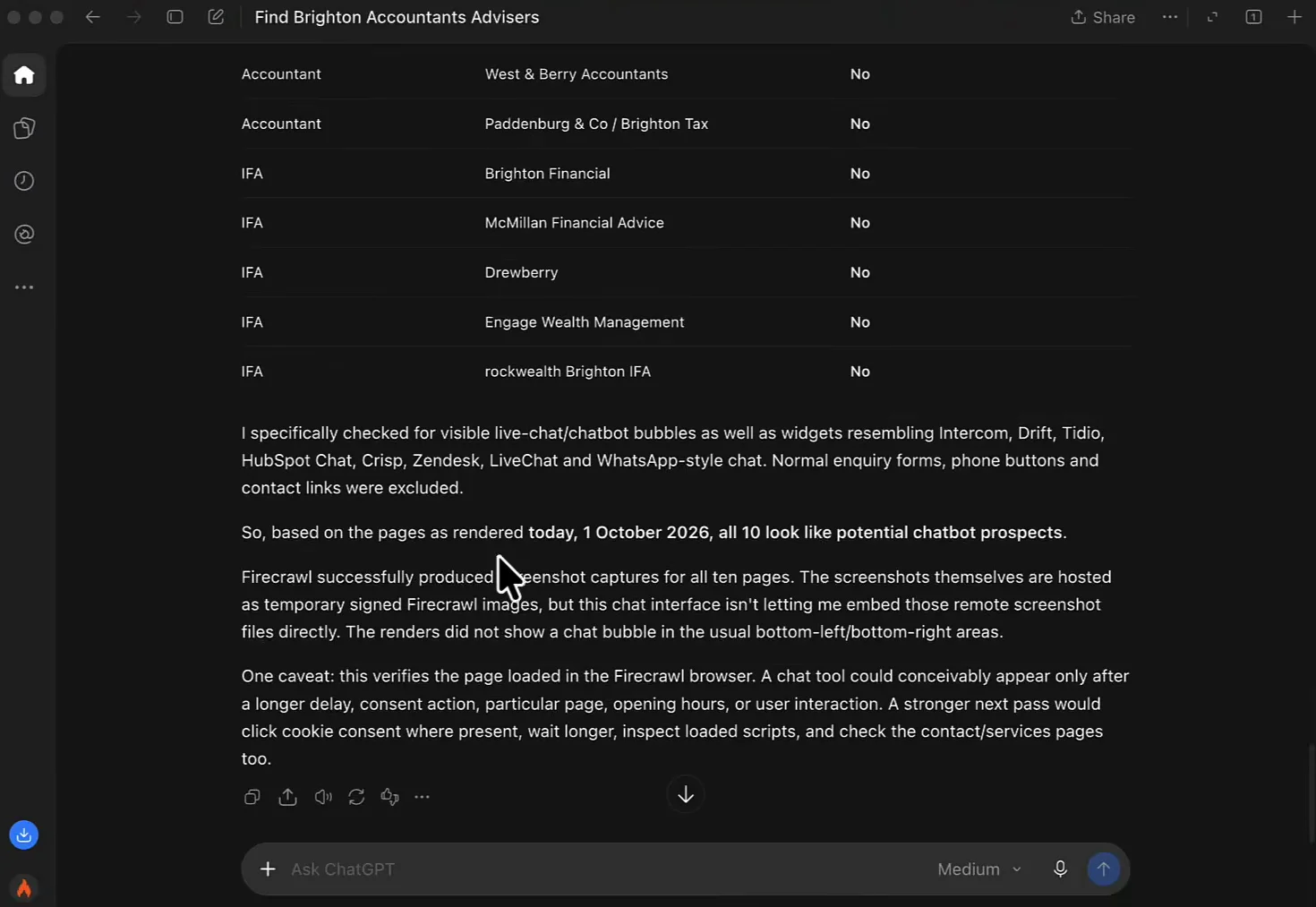This screenshot has width=1316, height=907.
Task: Play the response with the read-aloud speaker icon
Action: click(x=323, y=797)
